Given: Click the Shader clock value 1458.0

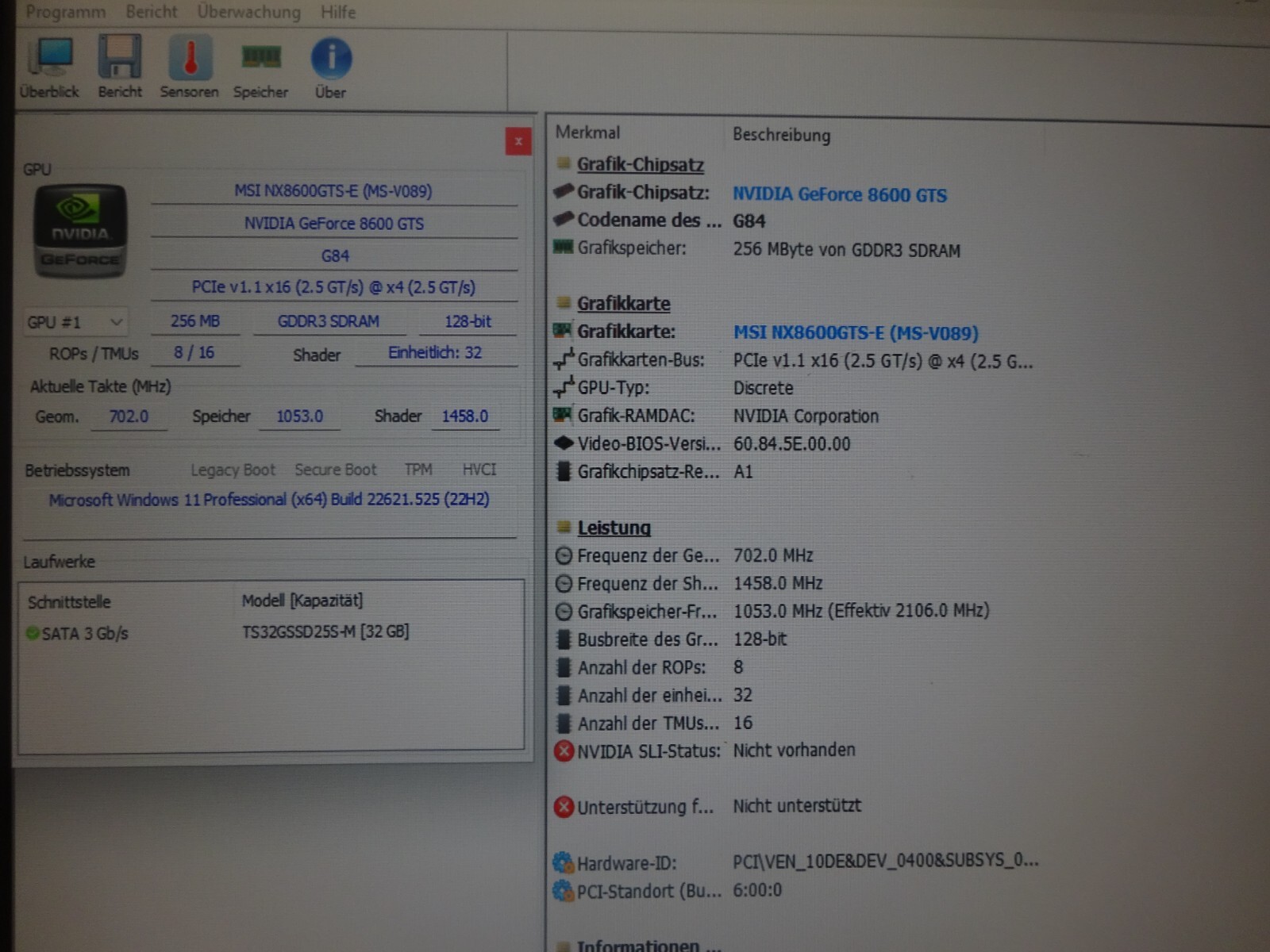Looking at the screenshot, I should click(x=465, y=416).
